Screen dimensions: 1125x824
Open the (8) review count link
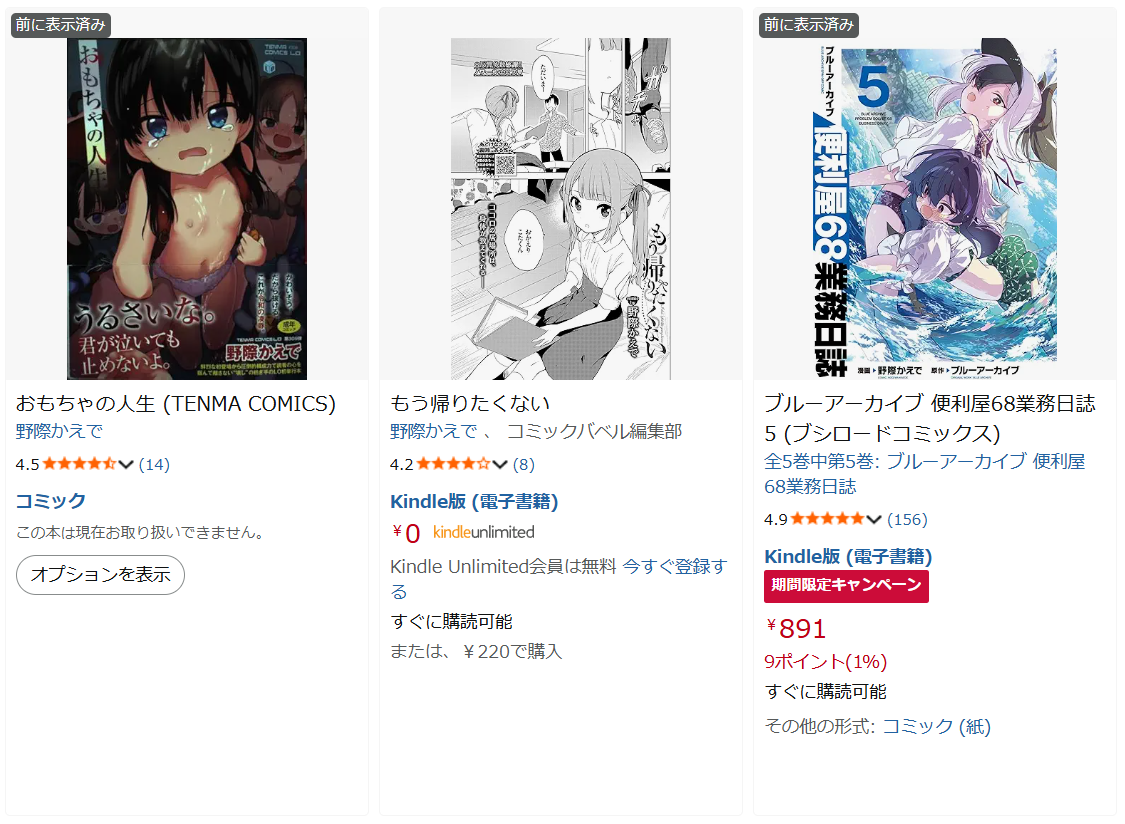click(x=524, y=464)
